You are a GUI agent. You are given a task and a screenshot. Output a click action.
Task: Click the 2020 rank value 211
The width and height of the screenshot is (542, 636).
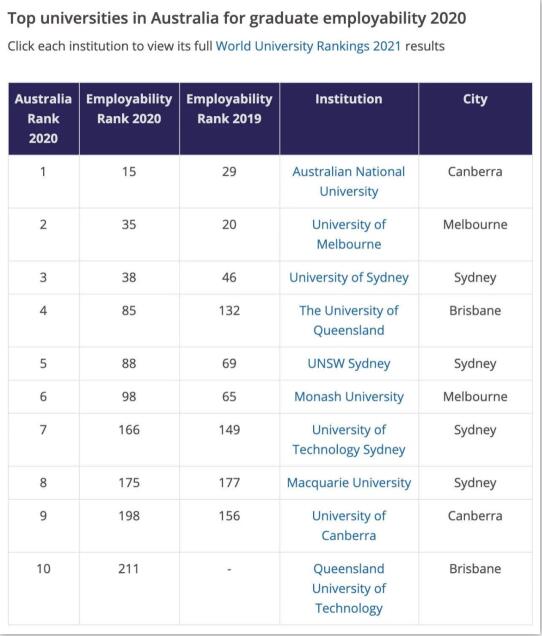click(x=129, y=569)
